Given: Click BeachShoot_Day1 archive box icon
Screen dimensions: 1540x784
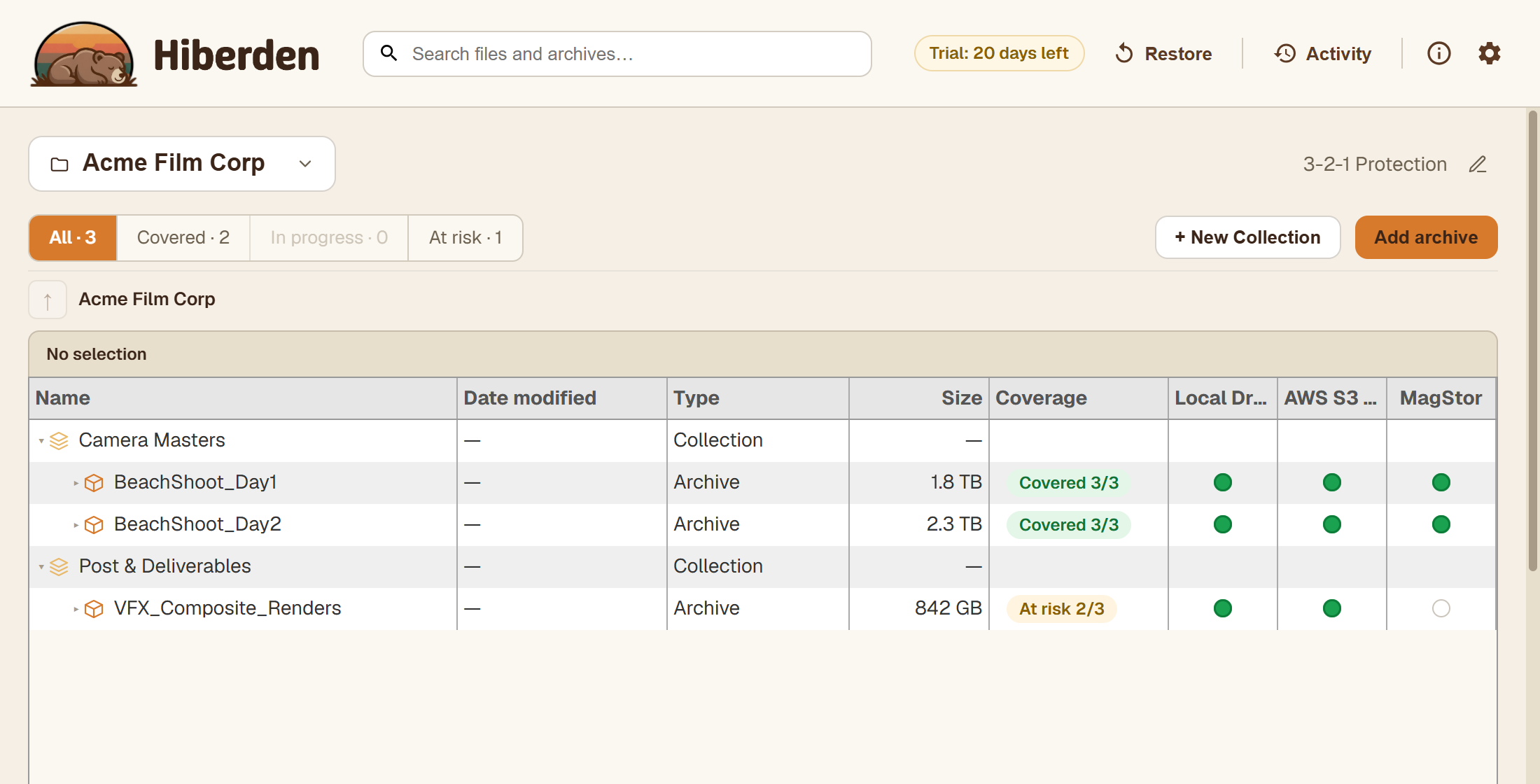Looking at the screenshot, I should (x=94, y=482).
